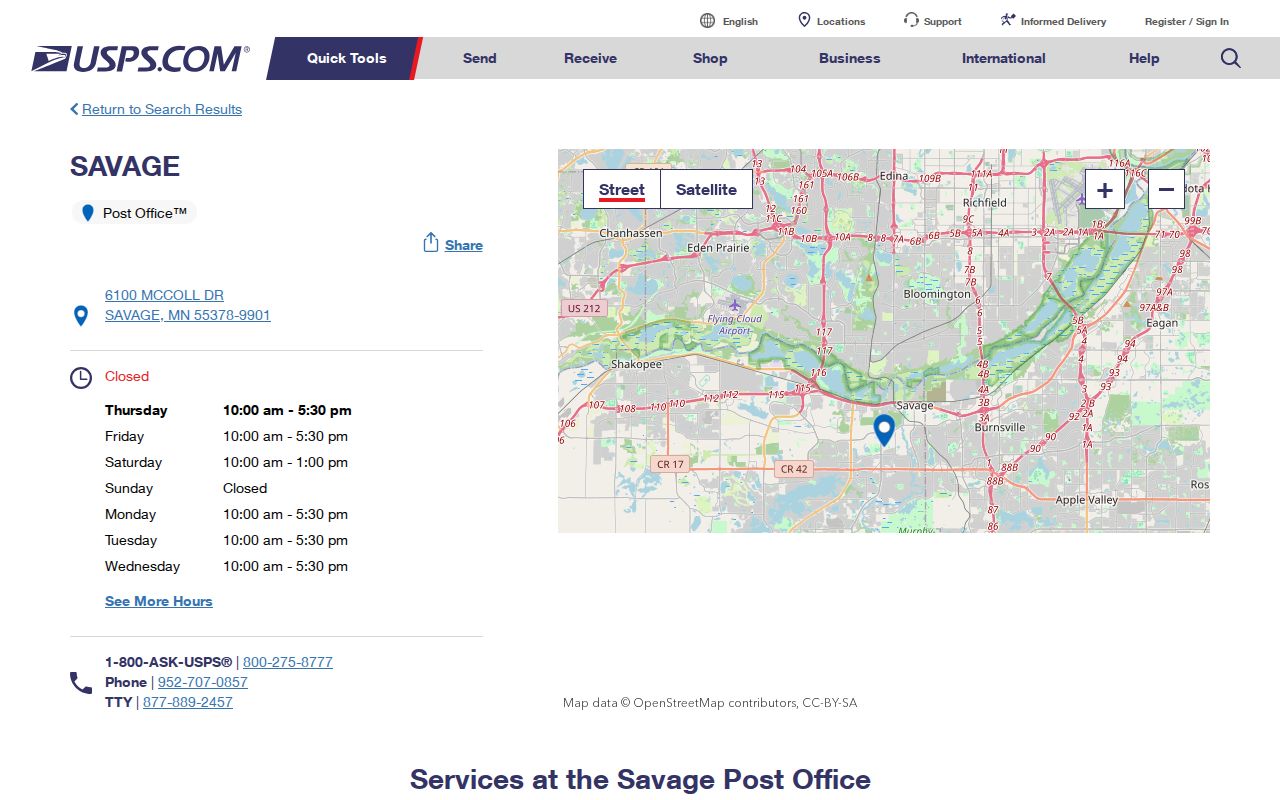Image resolution: width=1280 pixels, height=800 pixels.
Task: Open the Receive menu
Action: pyautogui.click(x=590, y=58)
